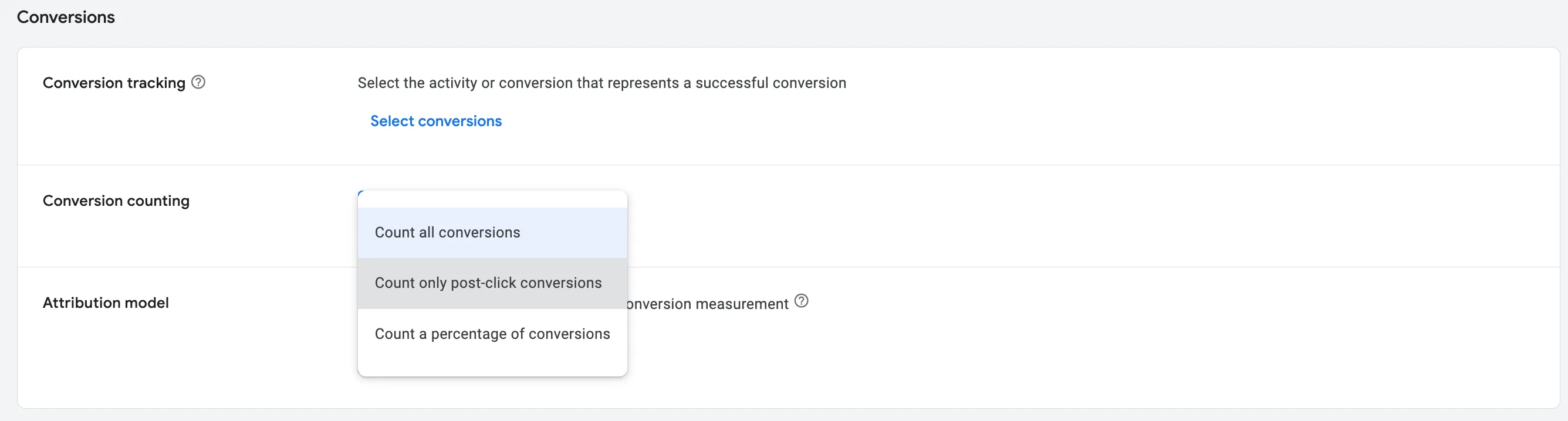
Task: Open the Select conversions link
Action: pyautogui.click(x=436, y=121)
